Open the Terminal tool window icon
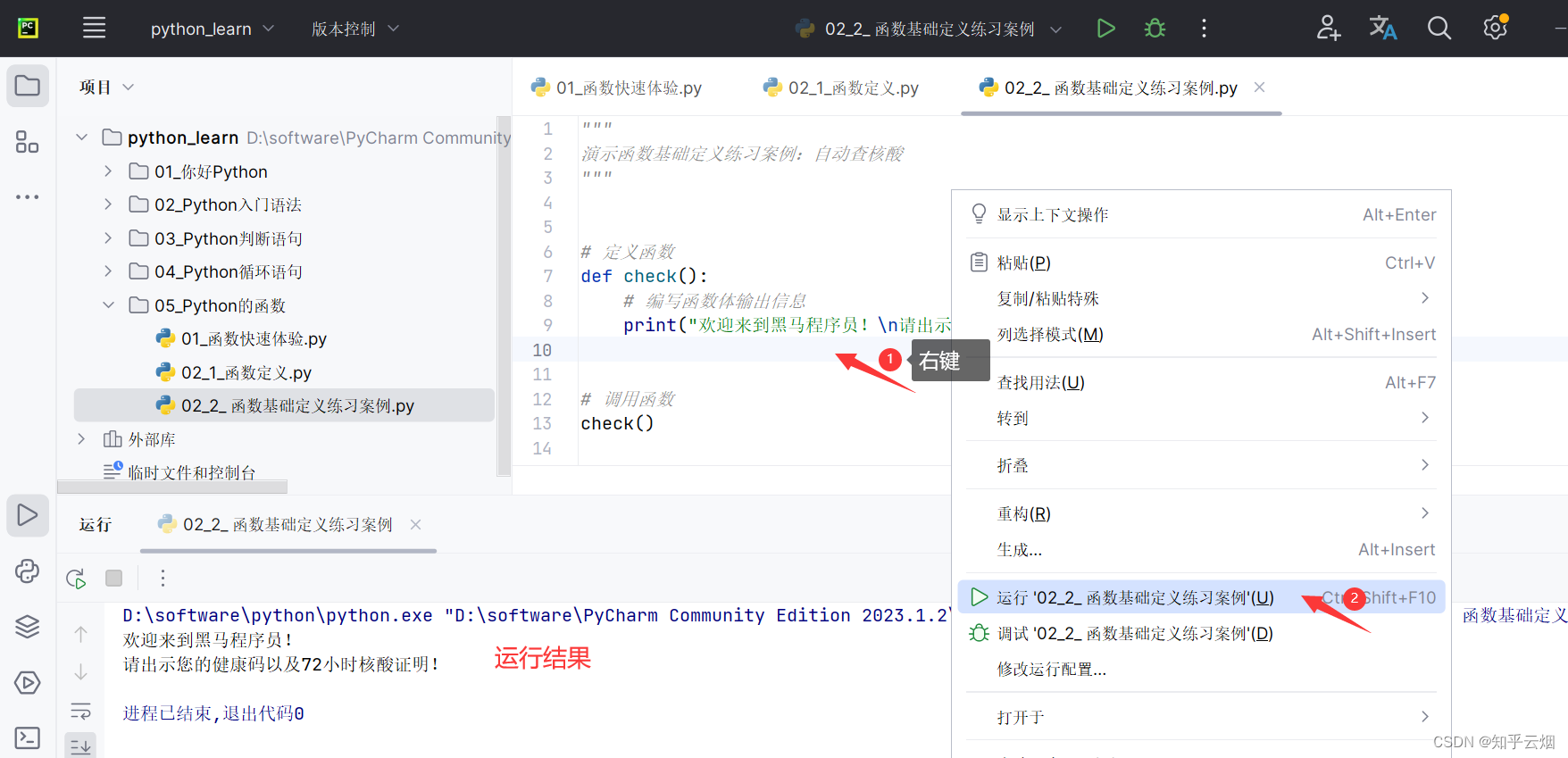Viewport: 1568px width, 758px height. (28, 738)
